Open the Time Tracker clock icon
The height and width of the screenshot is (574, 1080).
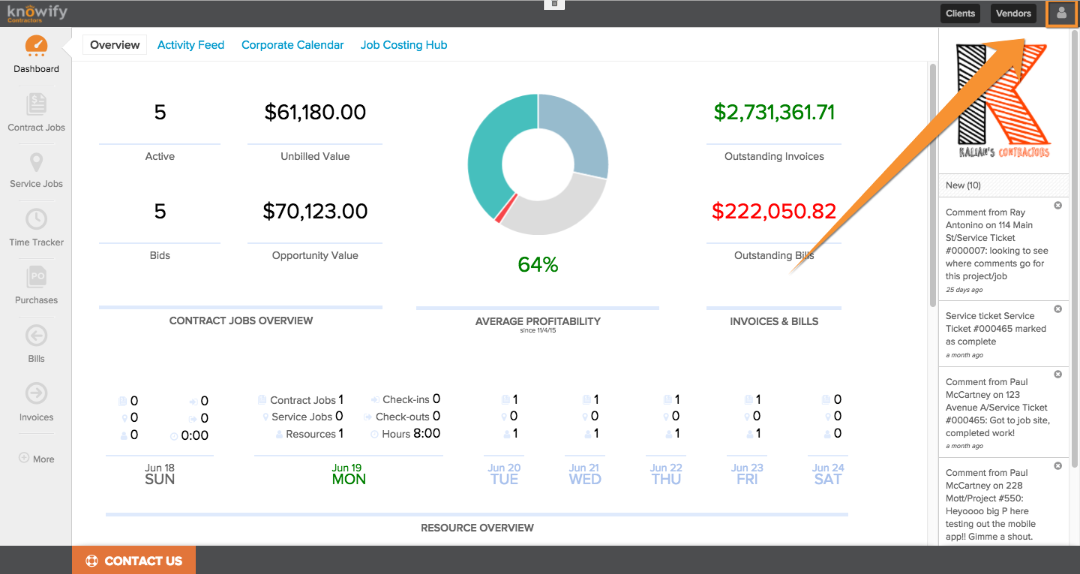click(x=36, y=220)
